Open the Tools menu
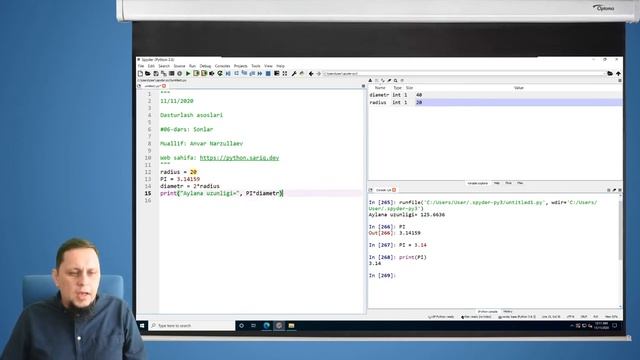The width and height of the screenshot is (640, 360). 256,66
